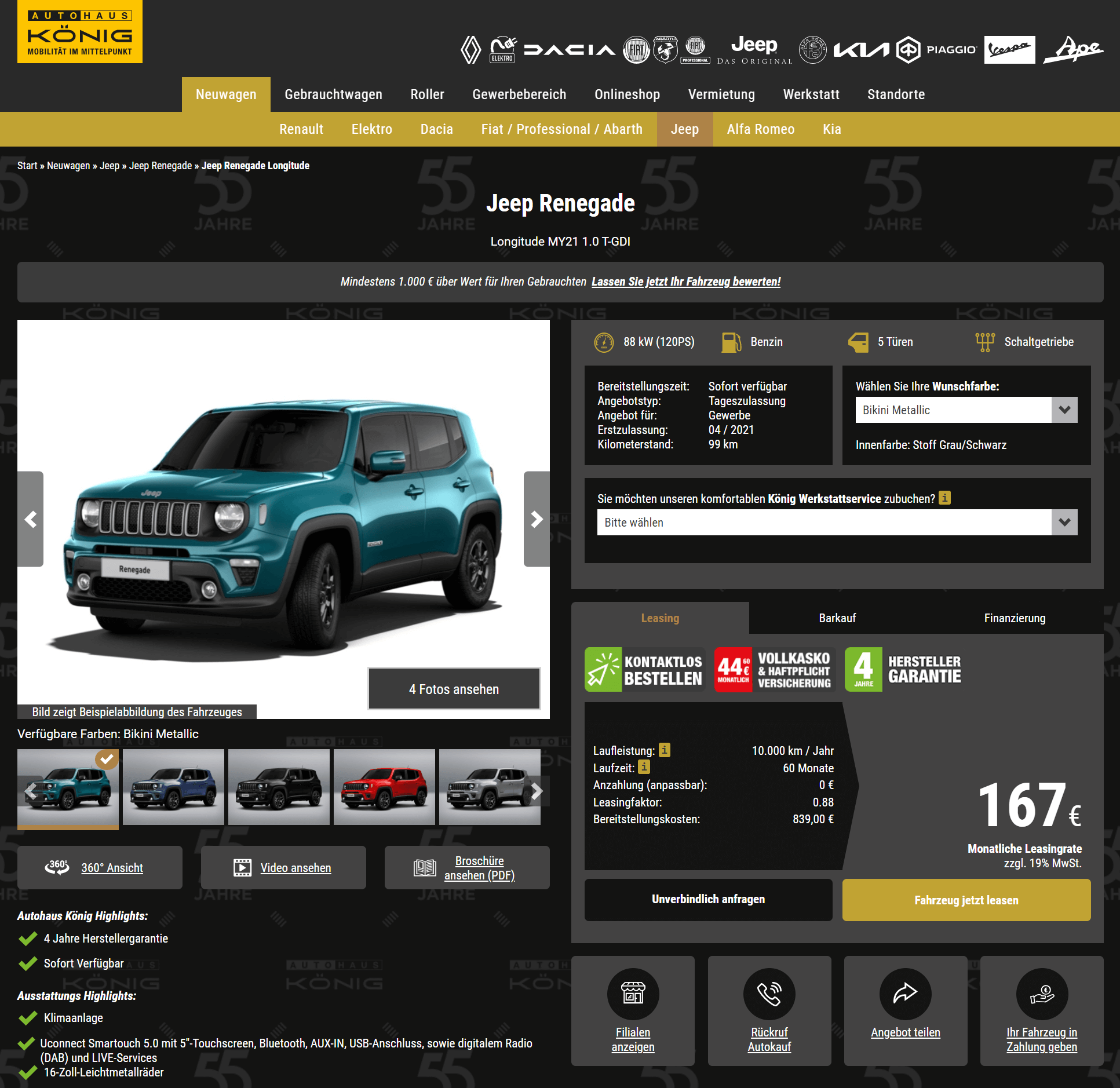Click 4 Fotos ansehen button
The width and height of the screenshot is (1120, 1088).
[454, 689]
